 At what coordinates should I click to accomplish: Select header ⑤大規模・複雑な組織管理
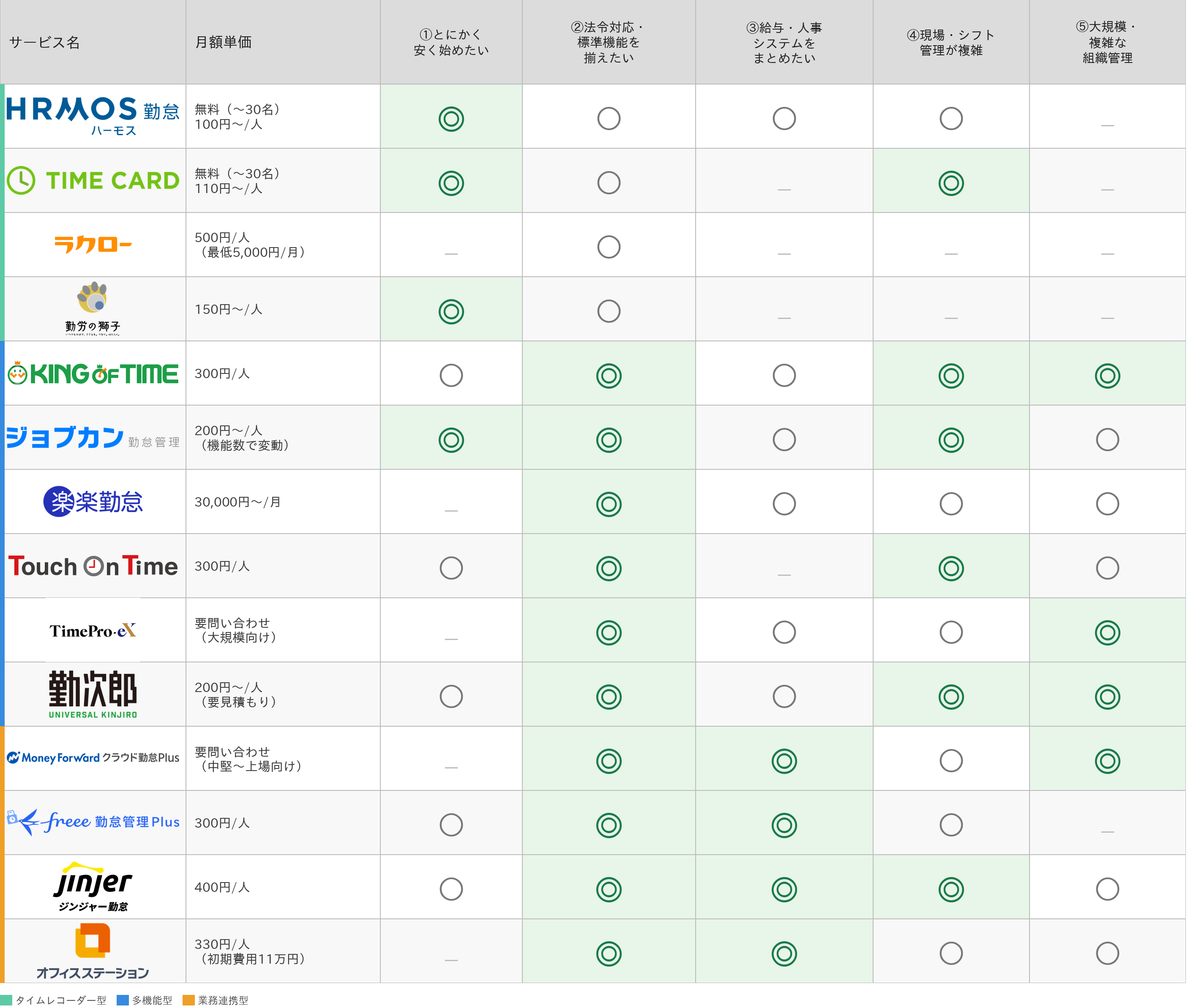pos(1107,42)
